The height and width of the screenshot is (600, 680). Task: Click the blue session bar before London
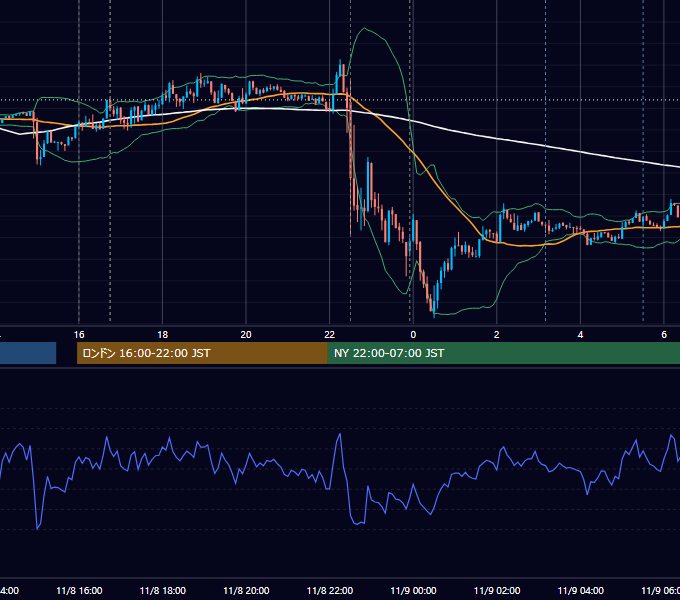click(28, 353)
